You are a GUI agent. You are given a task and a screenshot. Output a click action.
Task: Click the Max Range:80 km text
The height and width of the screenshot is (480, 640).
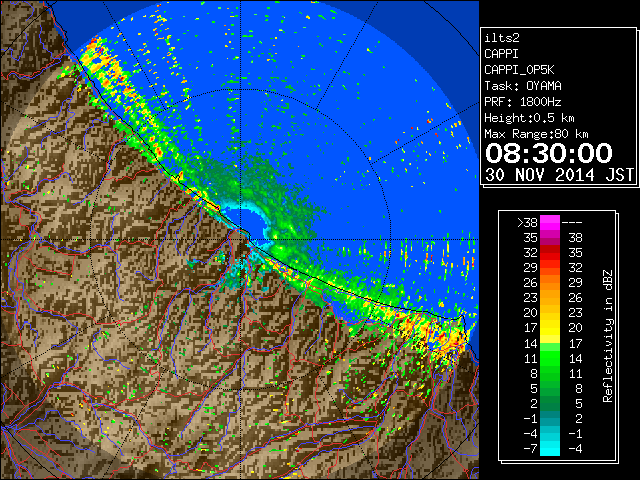536,134
